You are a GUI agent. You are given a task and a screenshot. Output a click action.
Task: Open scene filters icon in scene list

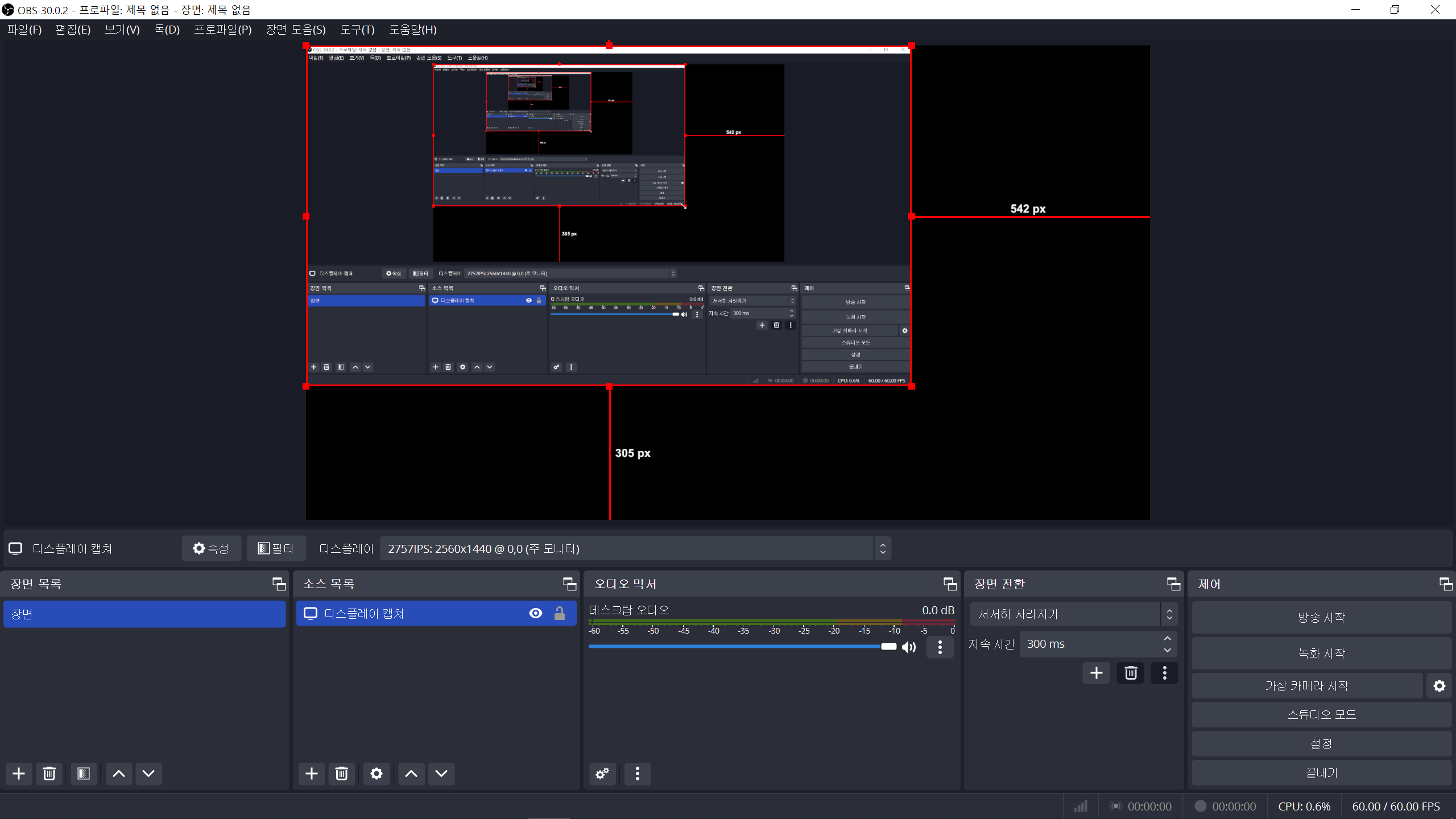pos(84,773)
